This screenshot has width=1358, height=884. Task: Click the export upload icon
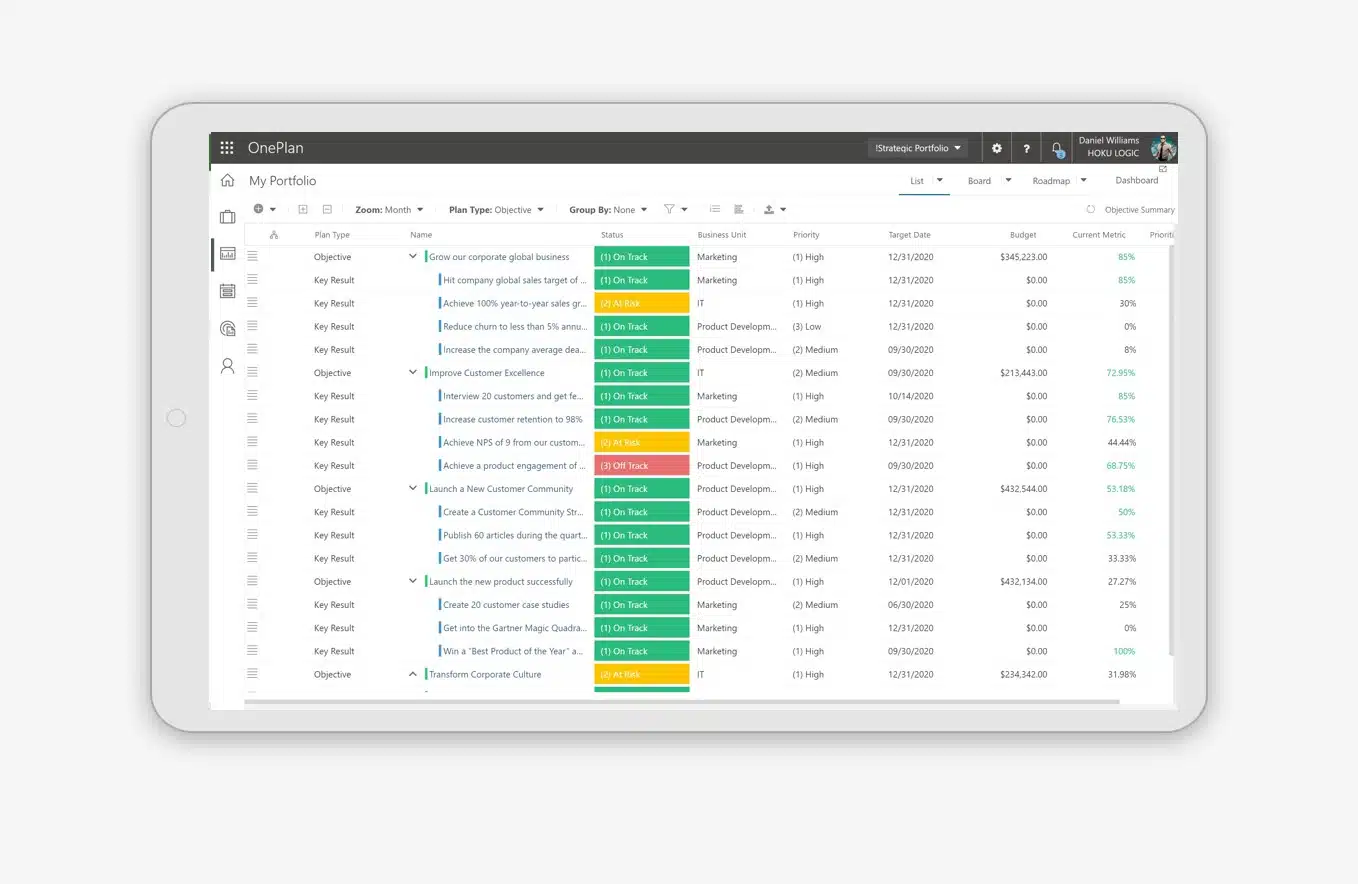point(769,210)
